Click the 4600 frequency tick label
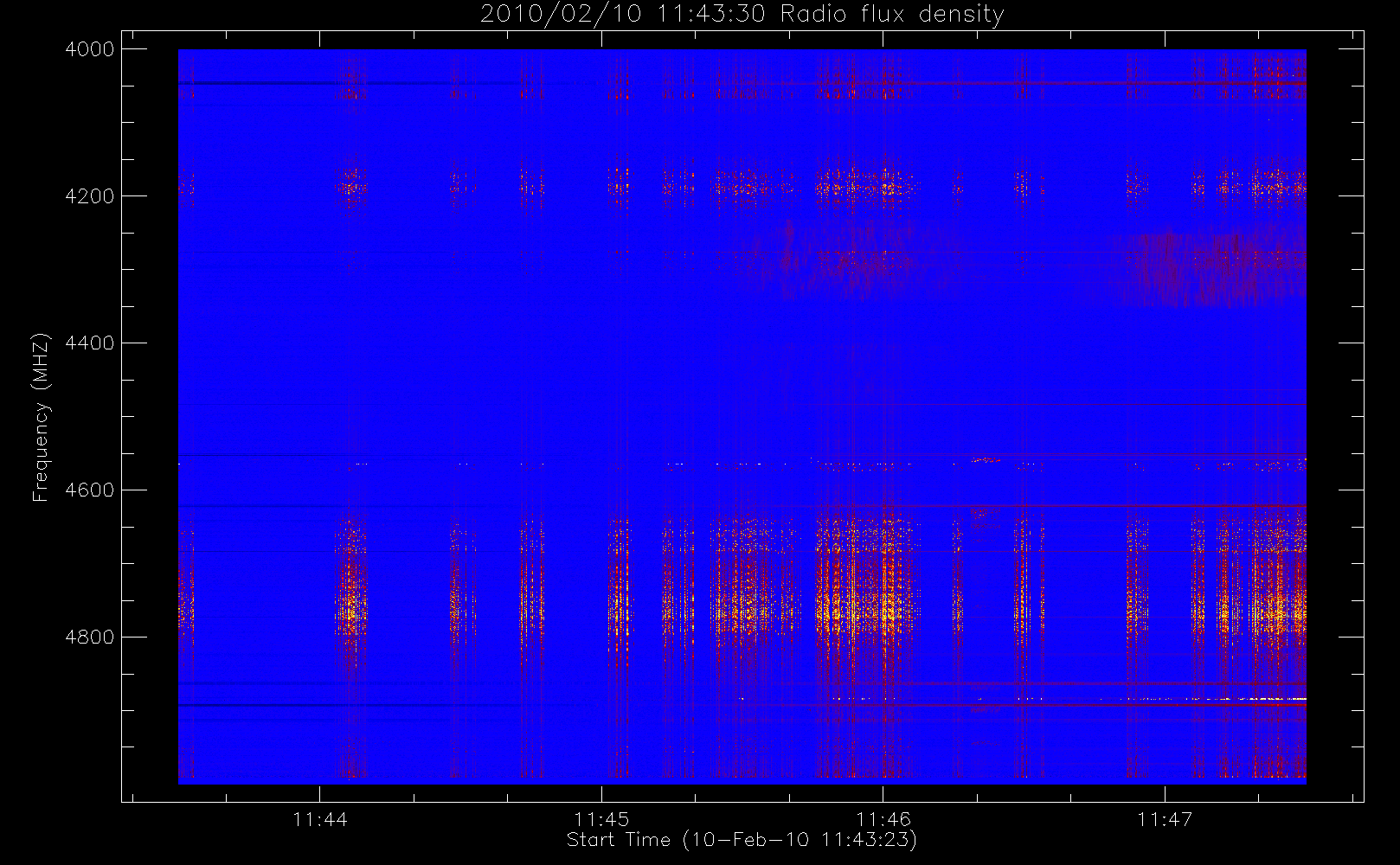Viewport: 1400px width, 865px height. (x=90, y=490)
